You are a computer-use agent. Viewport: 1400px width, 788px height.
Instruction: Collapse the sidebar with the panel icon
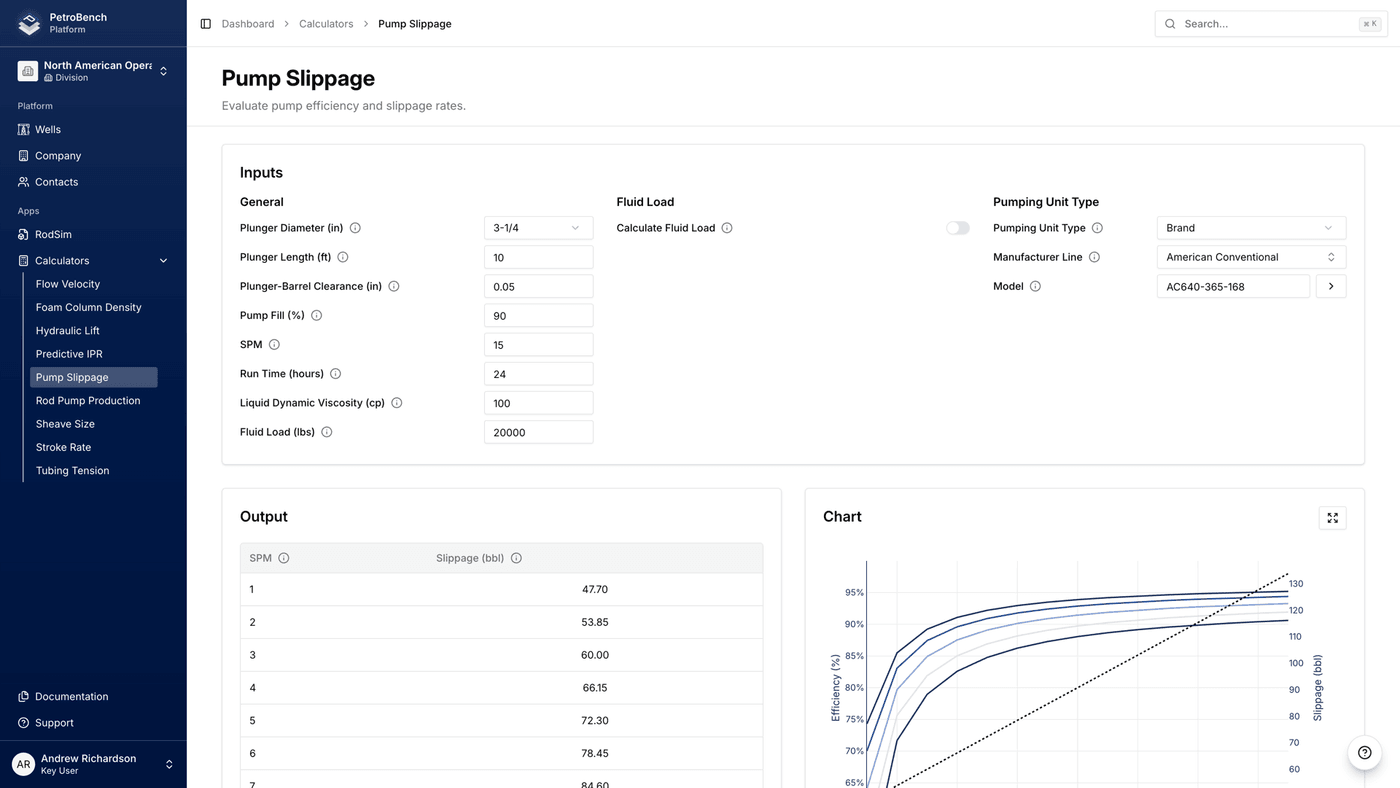click(x=205, y=23)
